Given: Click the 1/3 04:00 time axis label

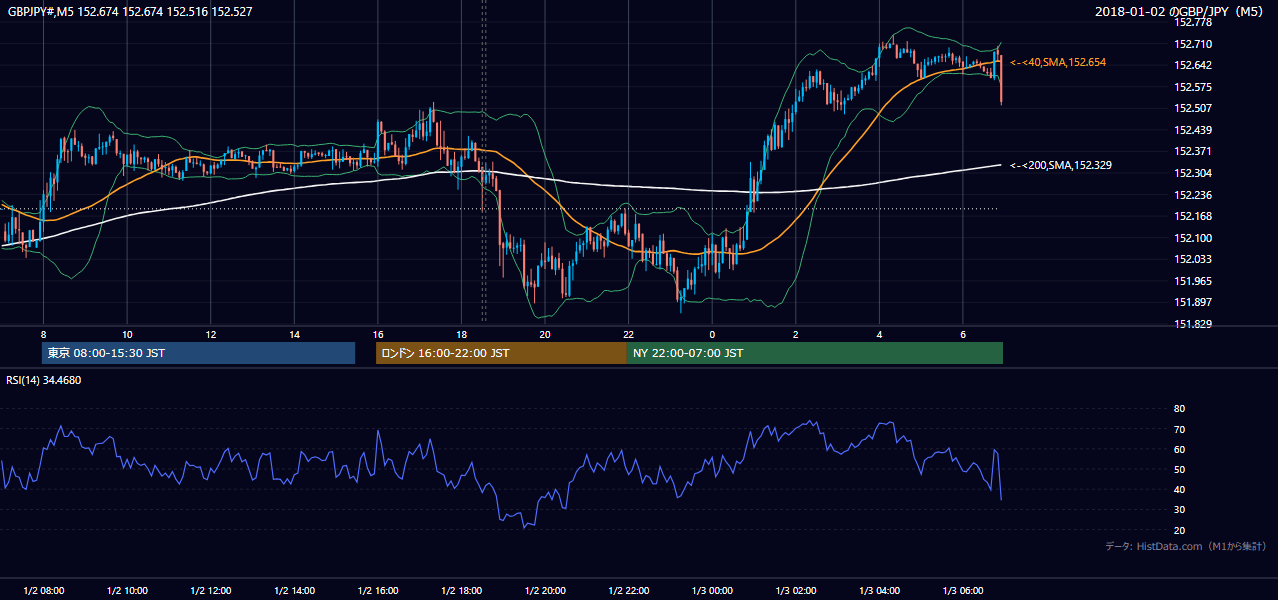Looking at the screenshot, I should [879, 591].
